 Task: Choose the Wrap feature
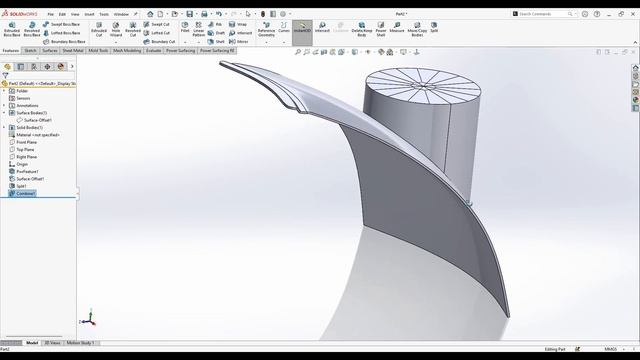238,24
